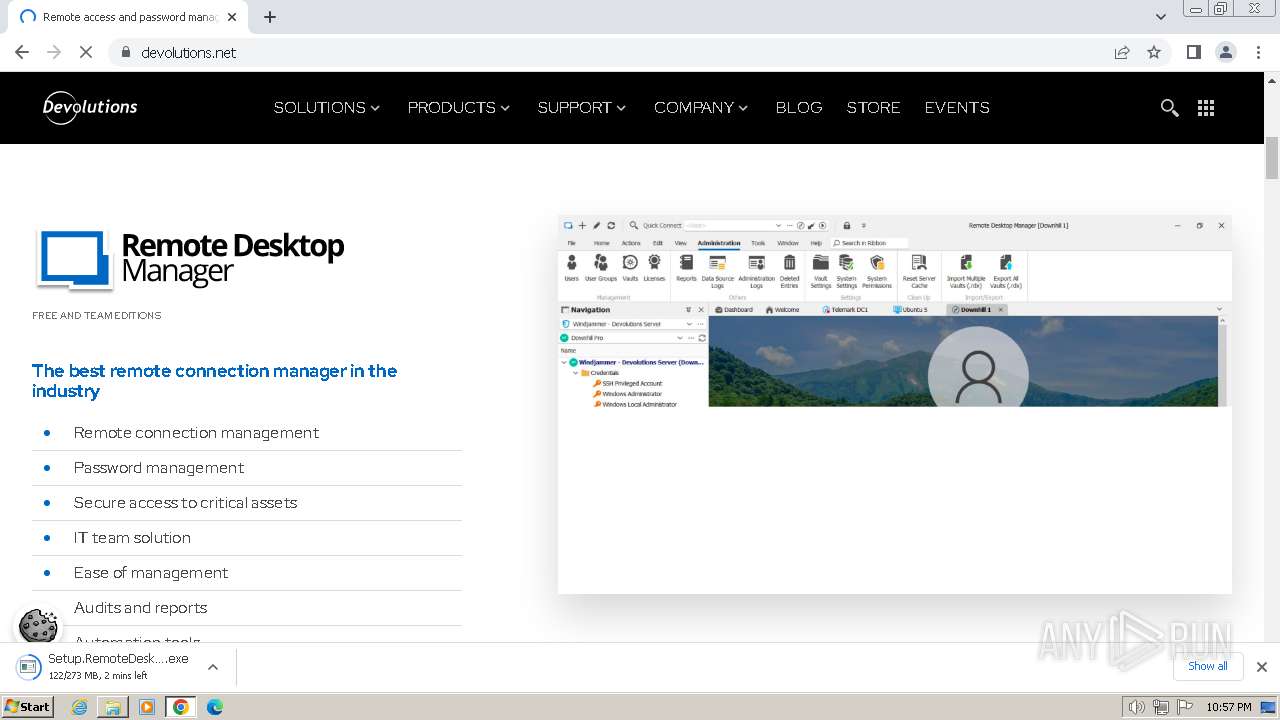Open a new browser tab
The width and height of the screenshot is (1280, 720).
[x=270, y=17]
